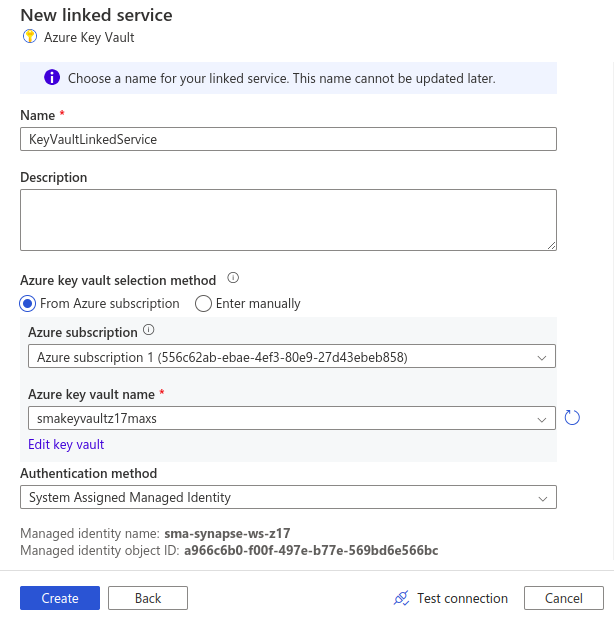The image size is (614, 625).
Task: Click the managed identity object ID value
Action: click(311, 550)
